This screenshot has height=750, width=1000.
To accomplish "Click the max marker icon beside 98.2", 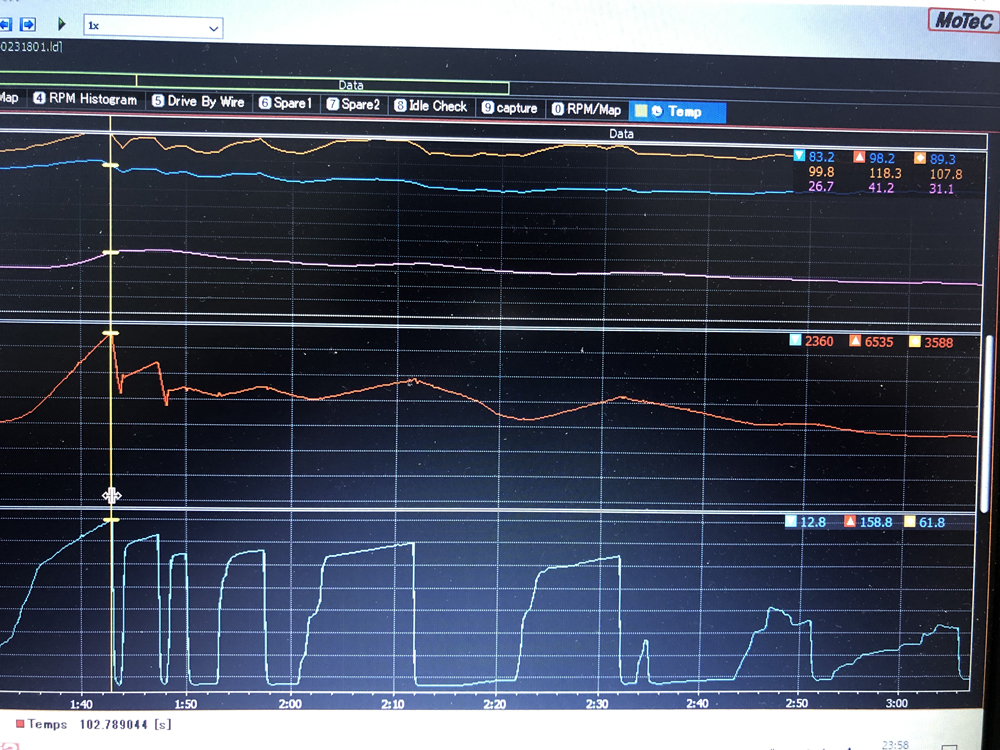I will (x=859, y=156).
